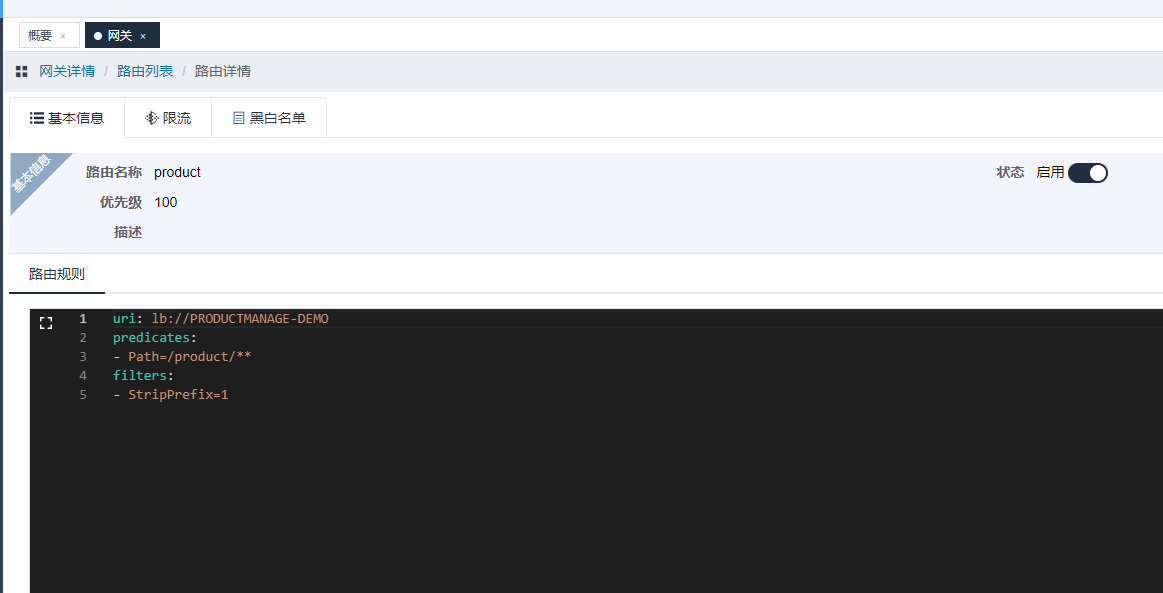The width and height of the screenshot is (1163, 593).
Task: Click the grid icon beside the breadcrumb
Action: coord(21,72)
